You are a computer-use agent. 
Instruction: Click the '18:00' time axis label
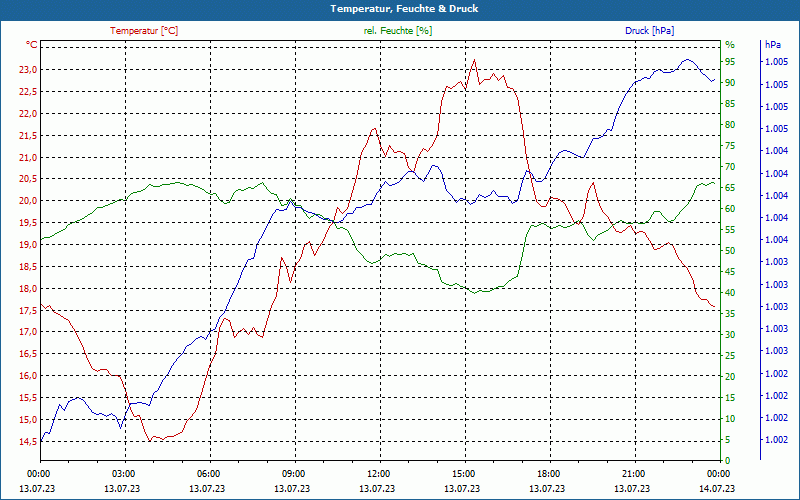548,474
